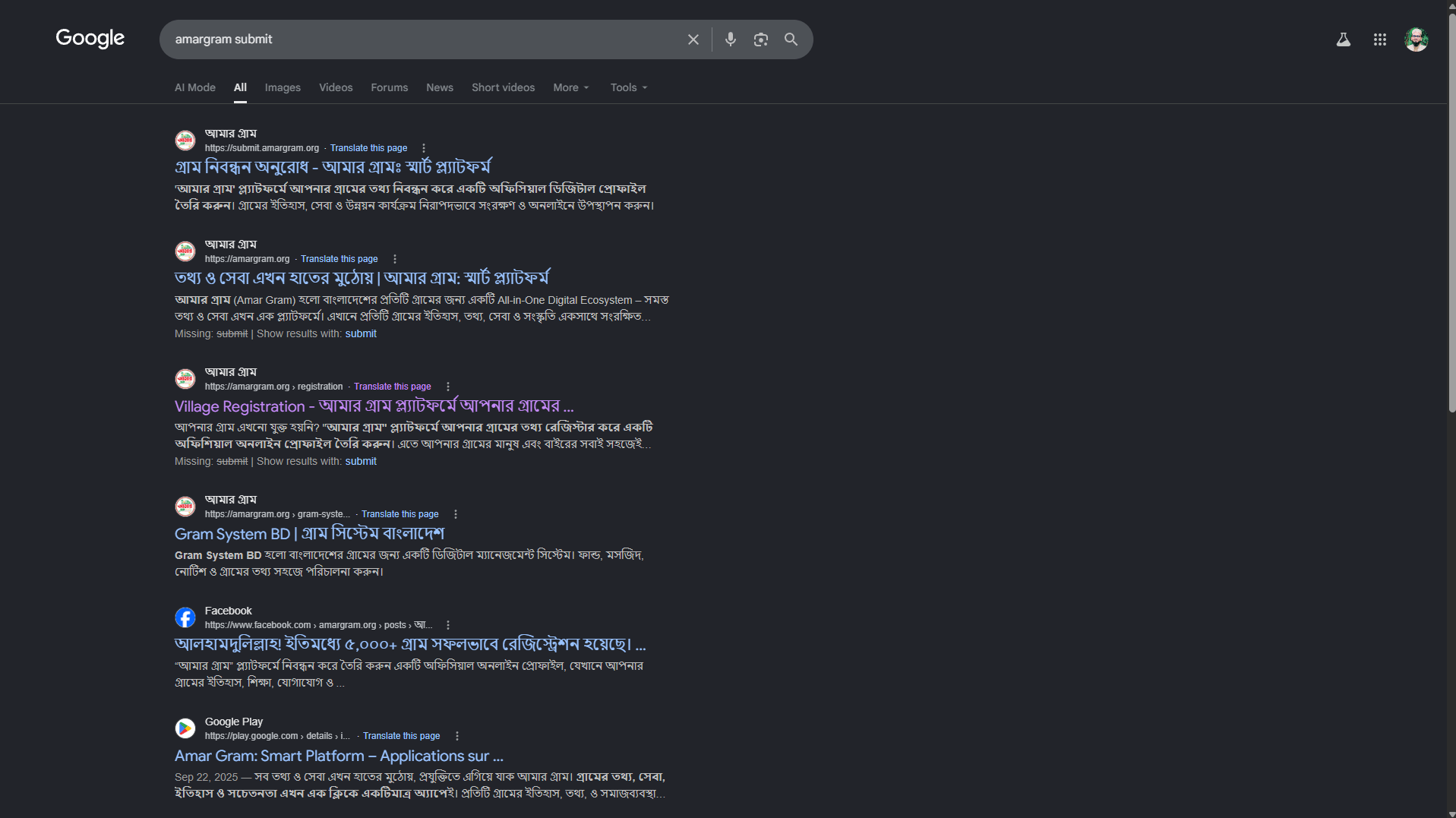Click the https://submit.amargram.org URL text
1456x818 pixels.
[x=262, y=148]
